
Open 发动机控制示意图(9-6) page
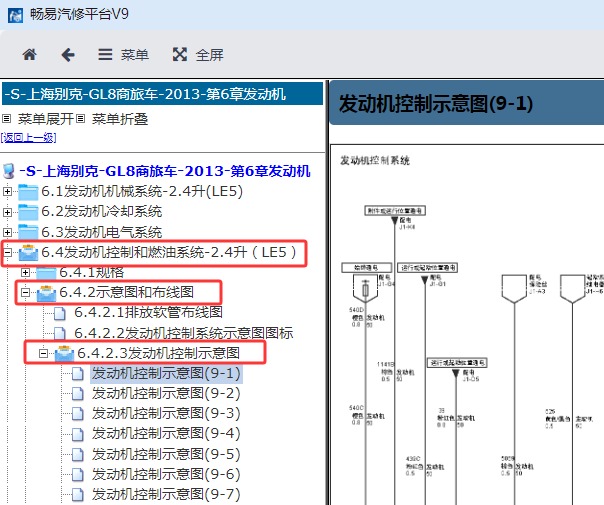(166, 475)
